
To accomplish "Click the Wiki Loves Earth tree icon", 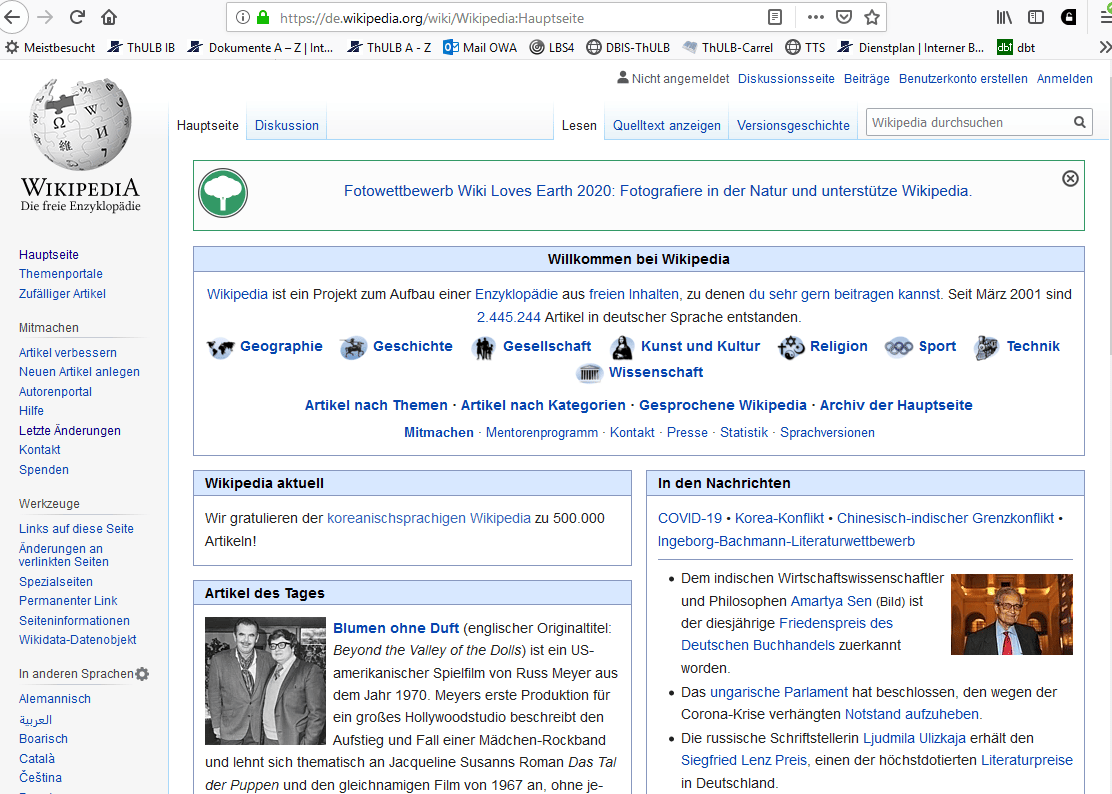I will coord(223,193).
